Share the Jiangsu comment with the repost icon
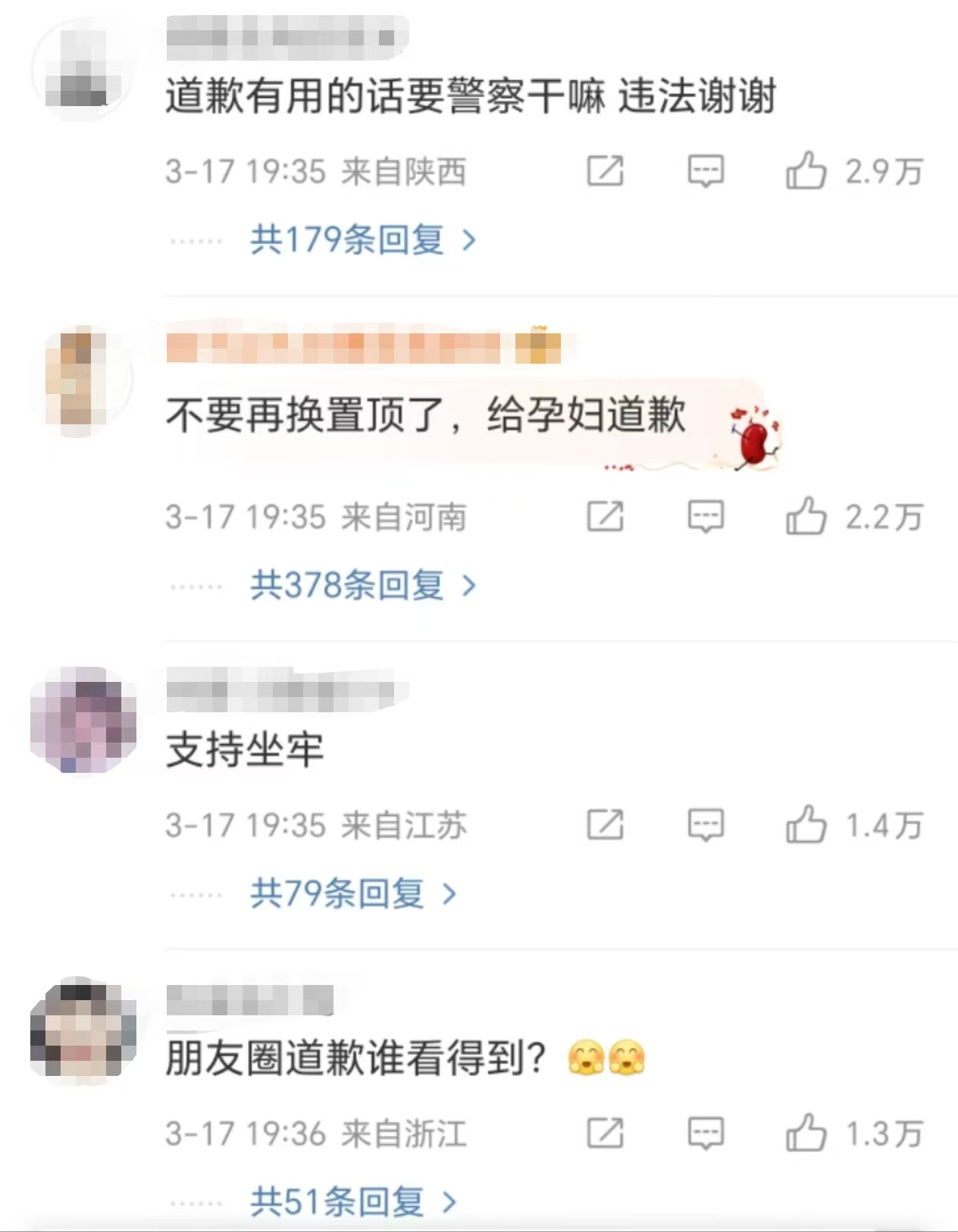Viewport: 958px width, 1232px height. point(606,825)
